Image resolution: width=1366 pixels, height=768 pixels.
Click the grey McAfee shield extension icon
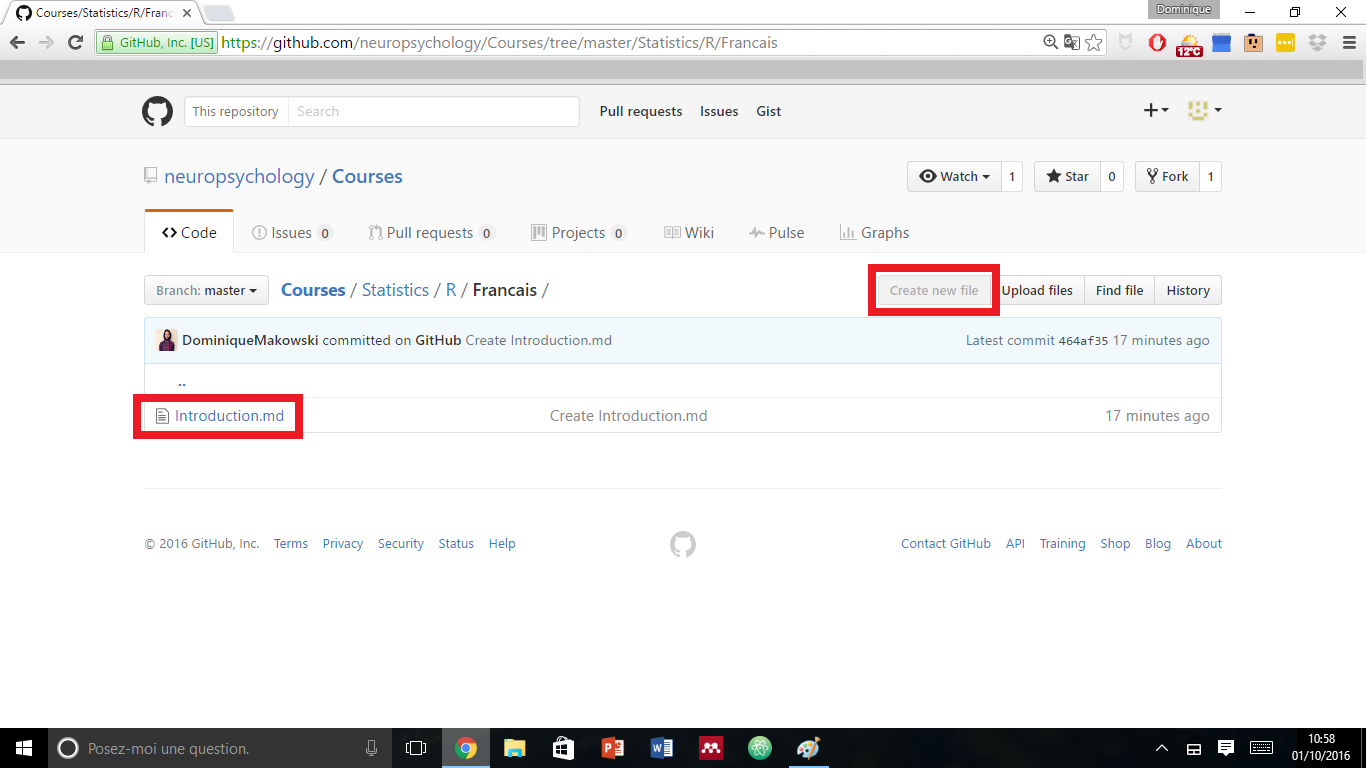pos(1126,43)
